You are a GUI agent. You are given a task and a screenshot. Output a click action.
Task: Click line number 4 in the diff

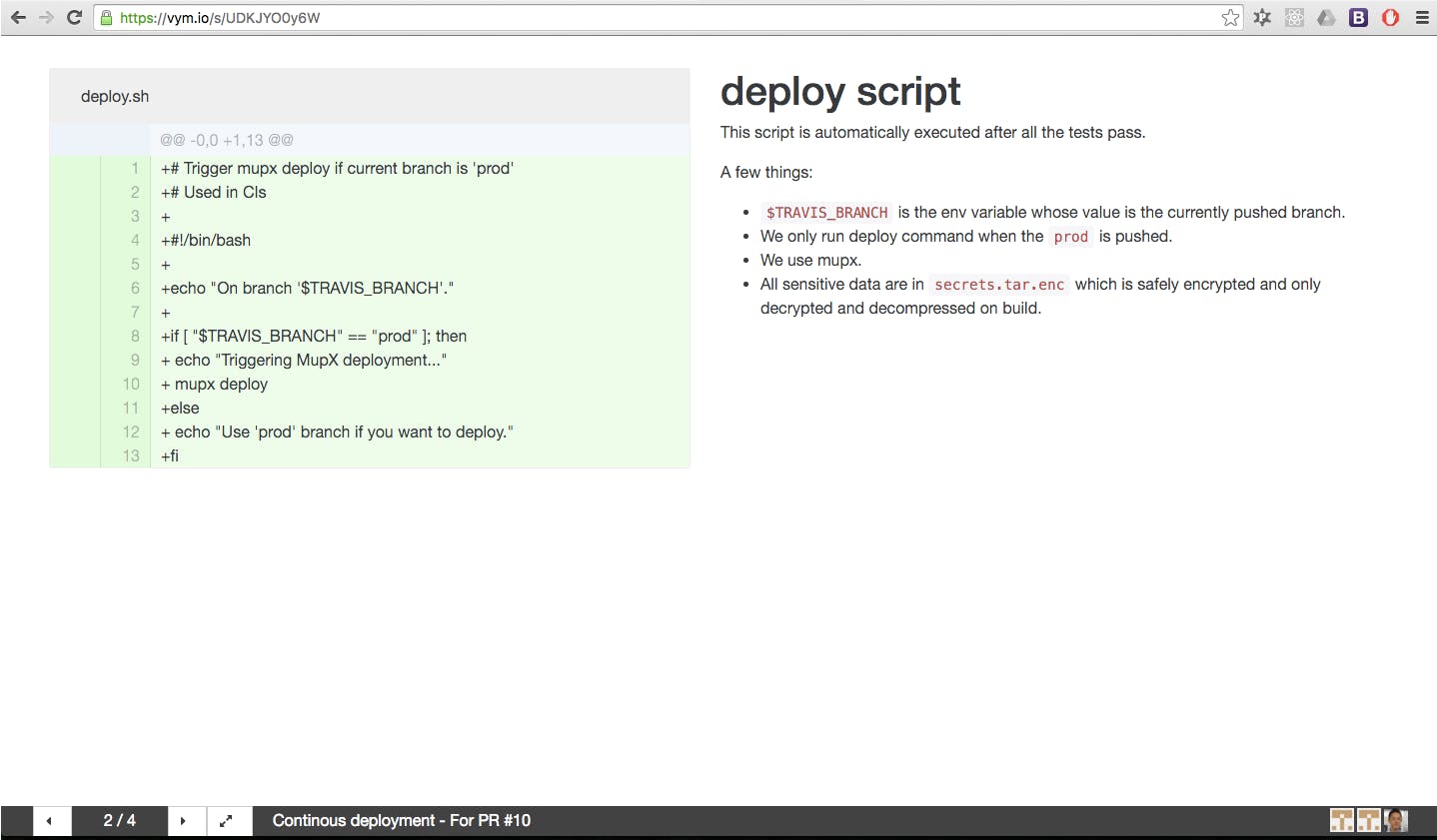point(135,240)
